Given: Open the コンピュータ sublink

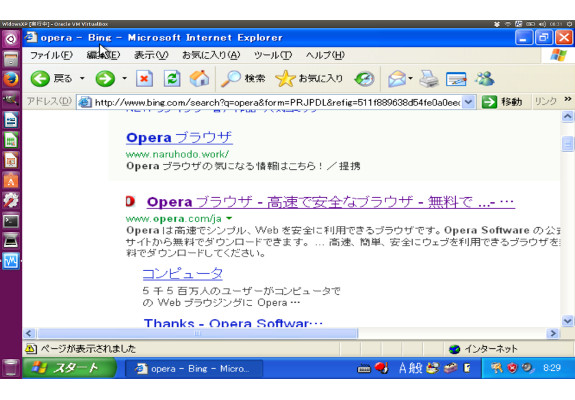Looking at the screenshot, I should point(183,274).
